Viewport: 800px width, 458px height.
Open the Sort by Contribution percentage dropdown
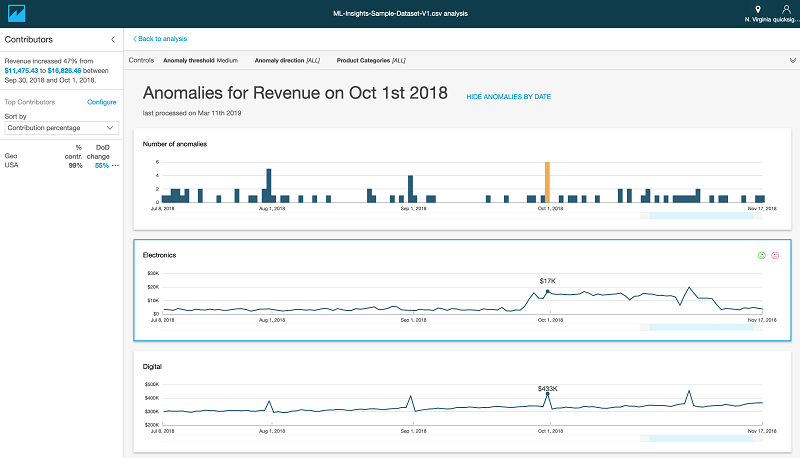(x=61, y=128)
